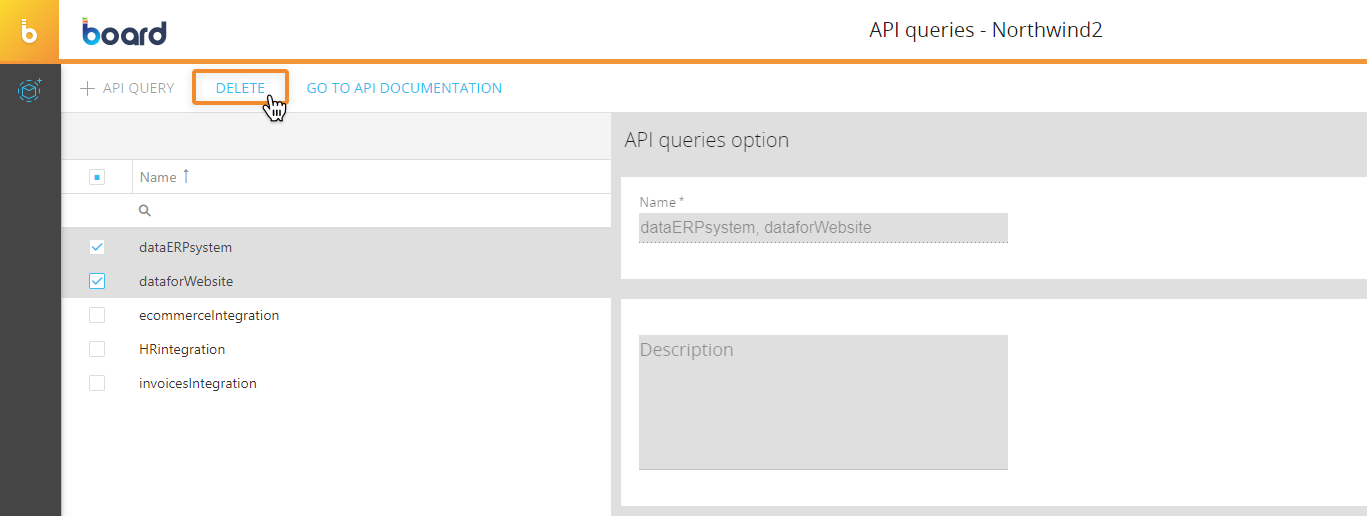
Task: Click the API QUERY toolbar label
Action: [x=138, y=88]
